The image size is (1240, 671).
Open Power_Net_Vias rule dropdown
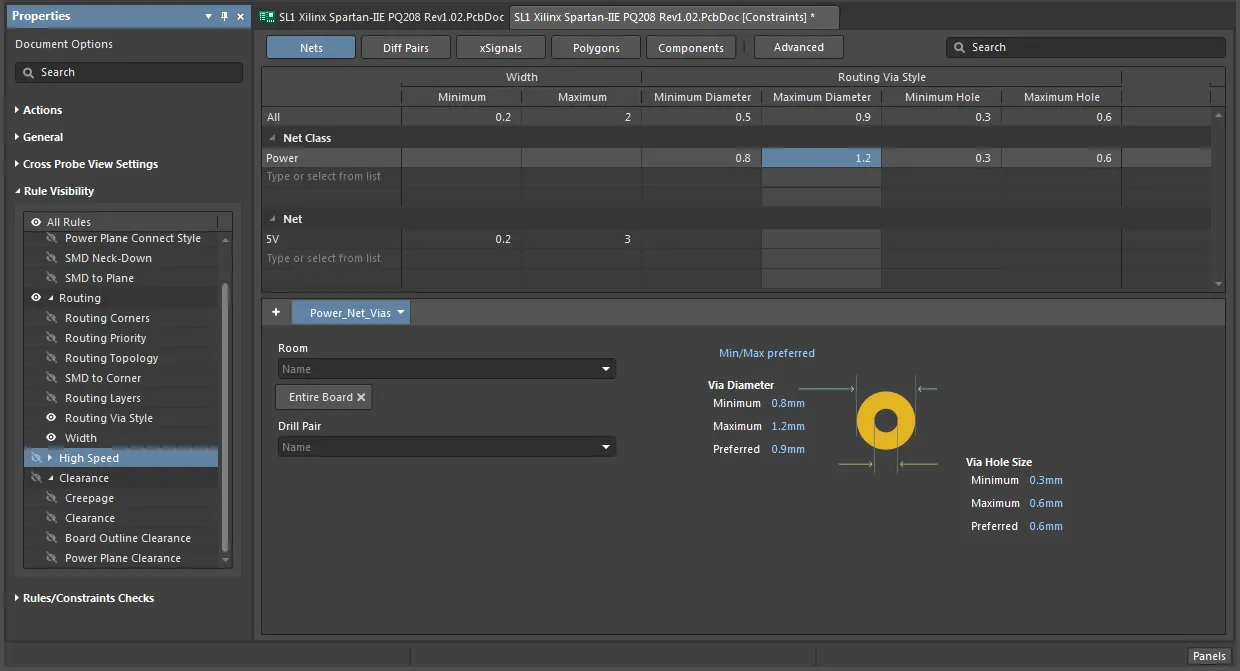point(401,313)
